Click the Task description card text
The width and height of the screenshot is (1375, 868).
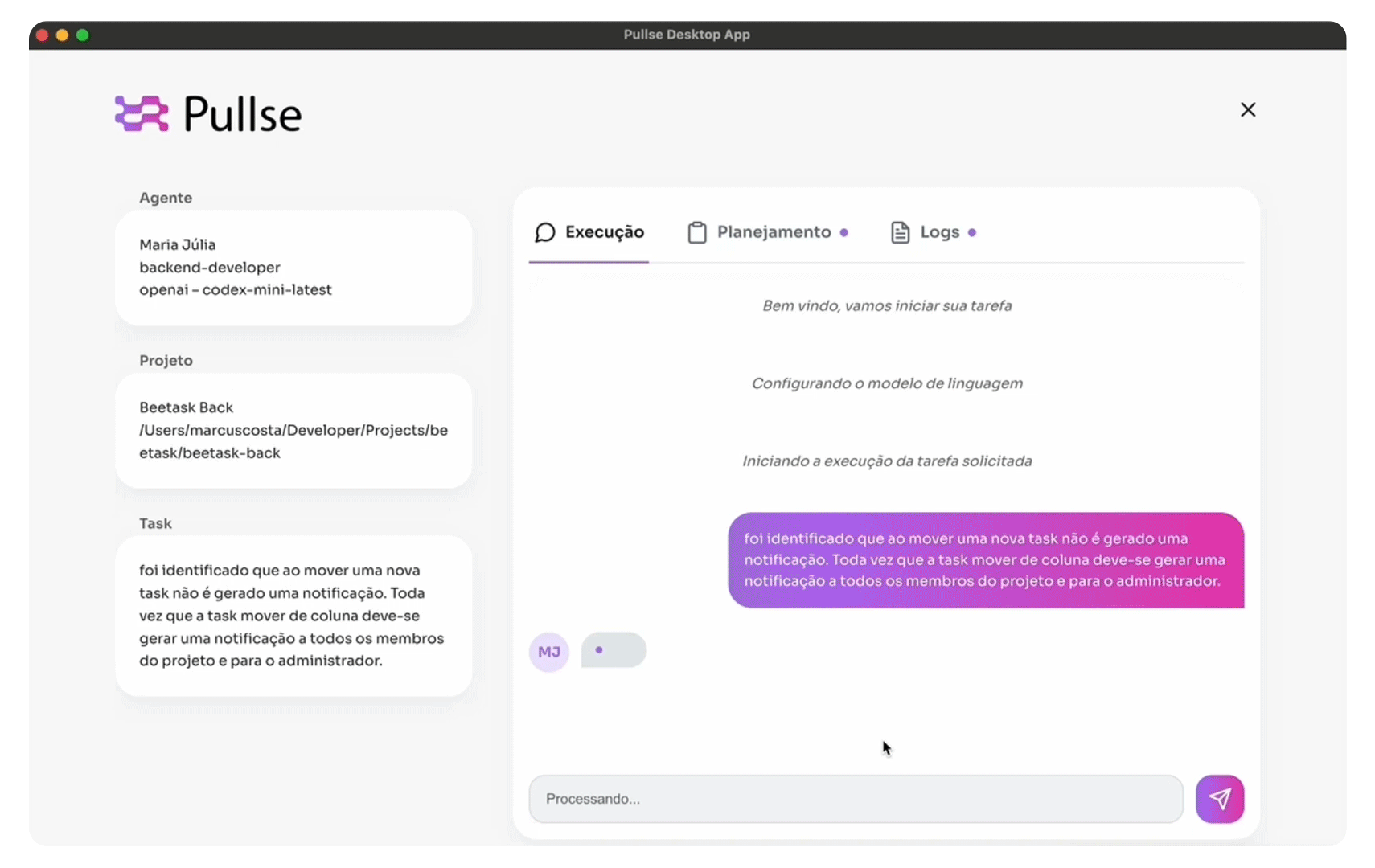click(292, 616)
